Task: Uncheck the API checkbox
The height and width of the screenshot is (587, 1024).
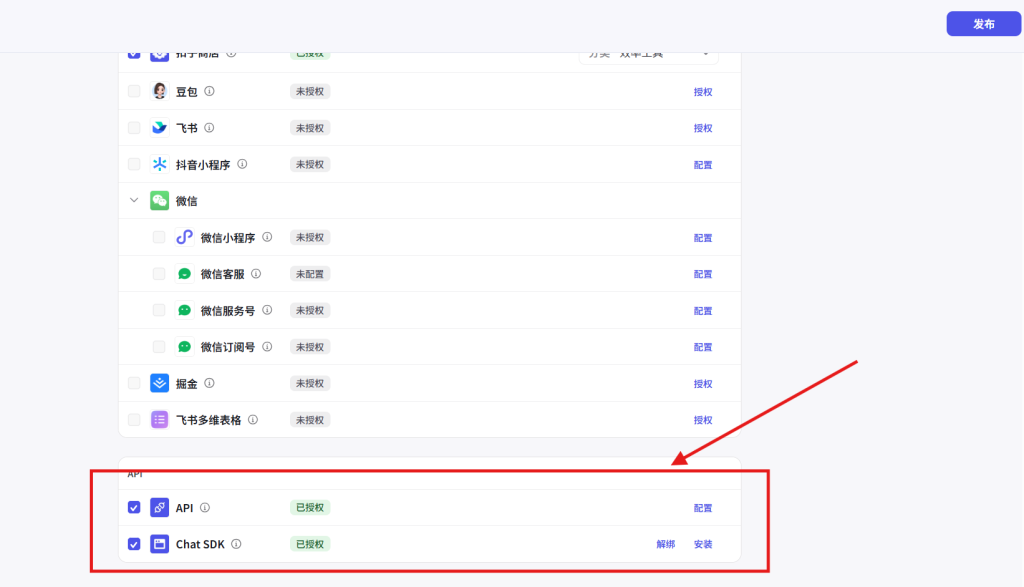Action: pos(134,507)
